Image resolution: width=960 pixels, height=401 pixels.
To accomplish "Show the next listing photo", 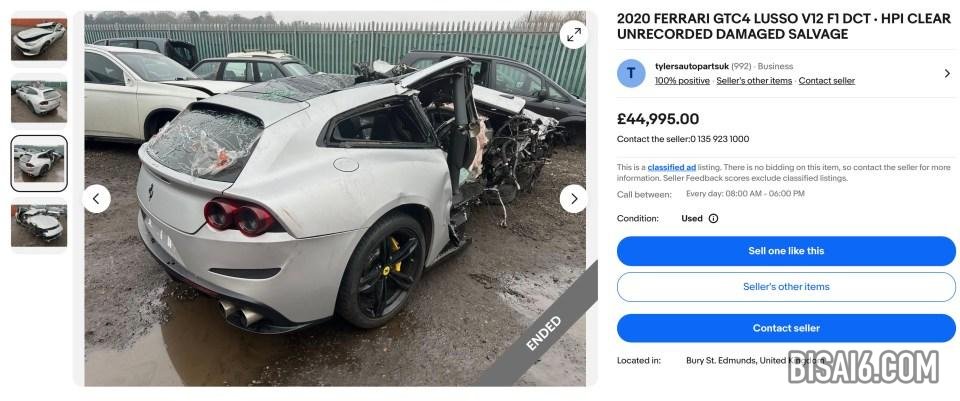I will pos(574,199).
